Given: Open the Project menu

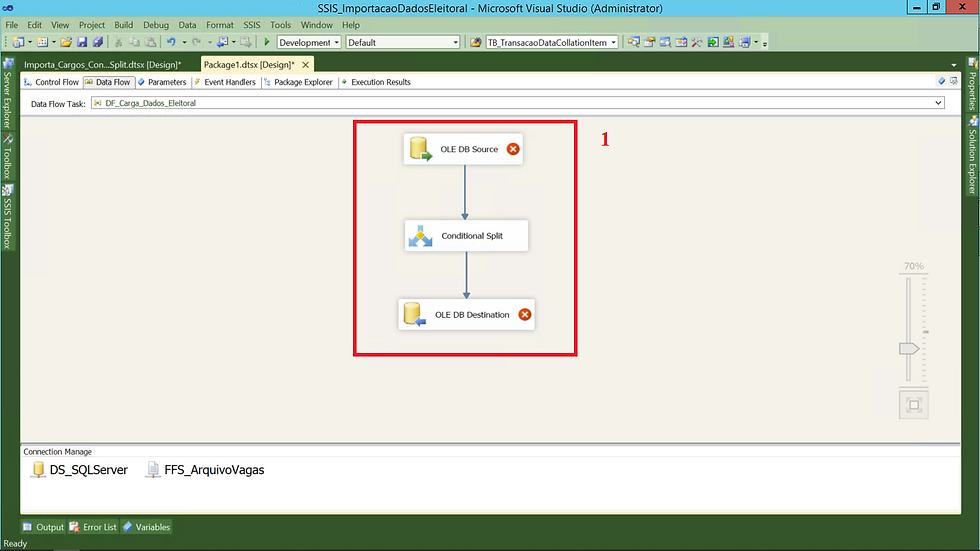Looking at the screenshot, I should click(92, 25).
